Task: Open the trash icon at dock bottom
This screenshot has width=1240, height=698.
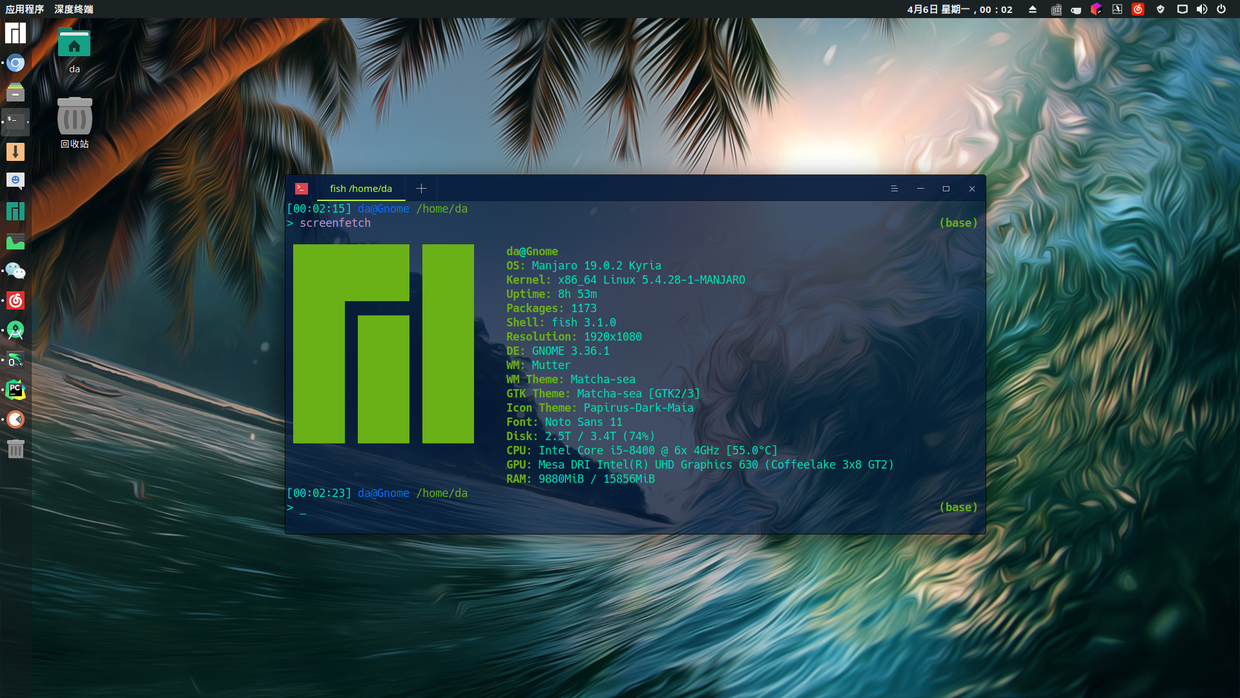Action: (15, 449)
